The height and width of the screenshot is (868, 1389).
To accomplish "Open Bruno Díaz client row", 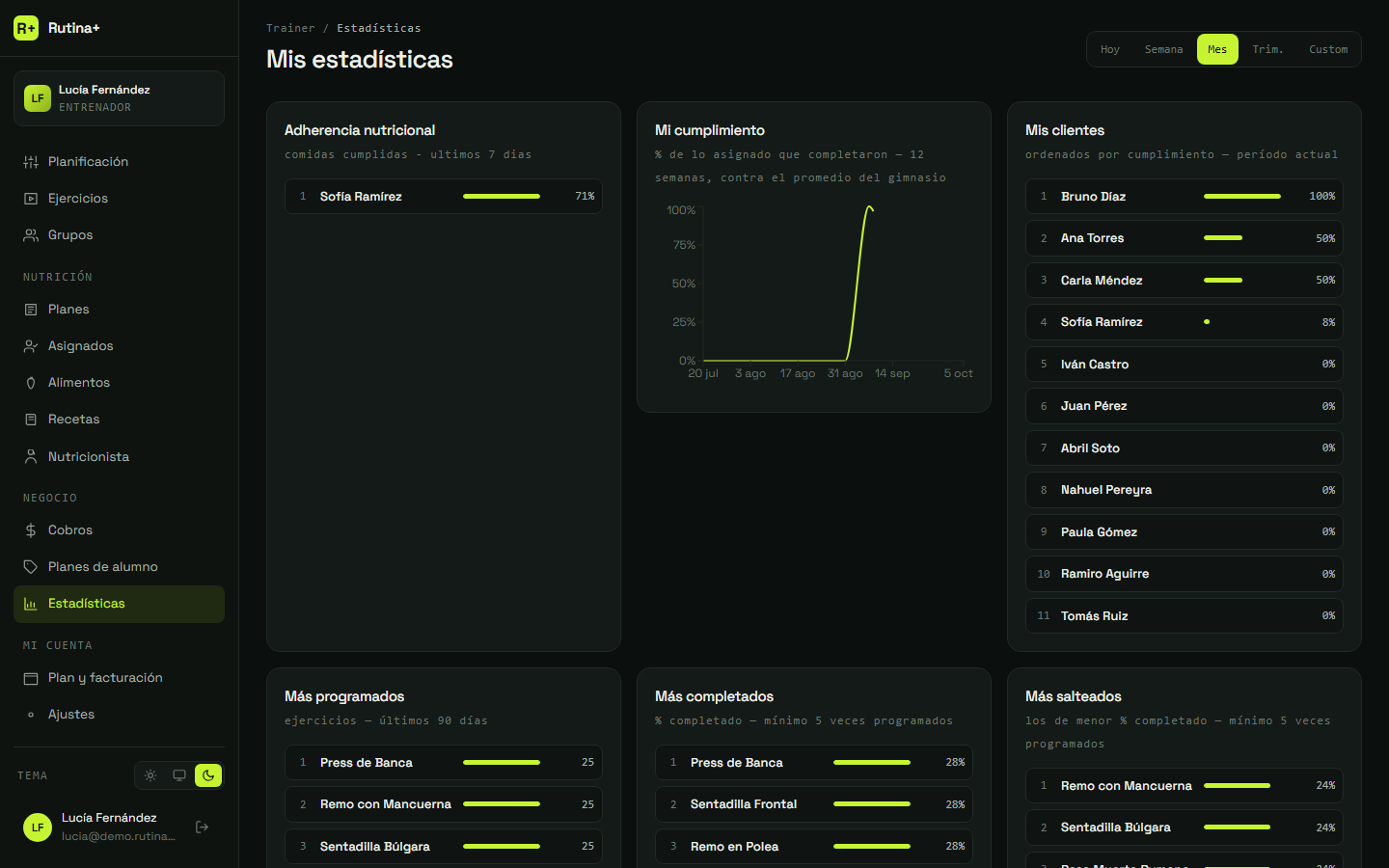I will point(1185,197).
